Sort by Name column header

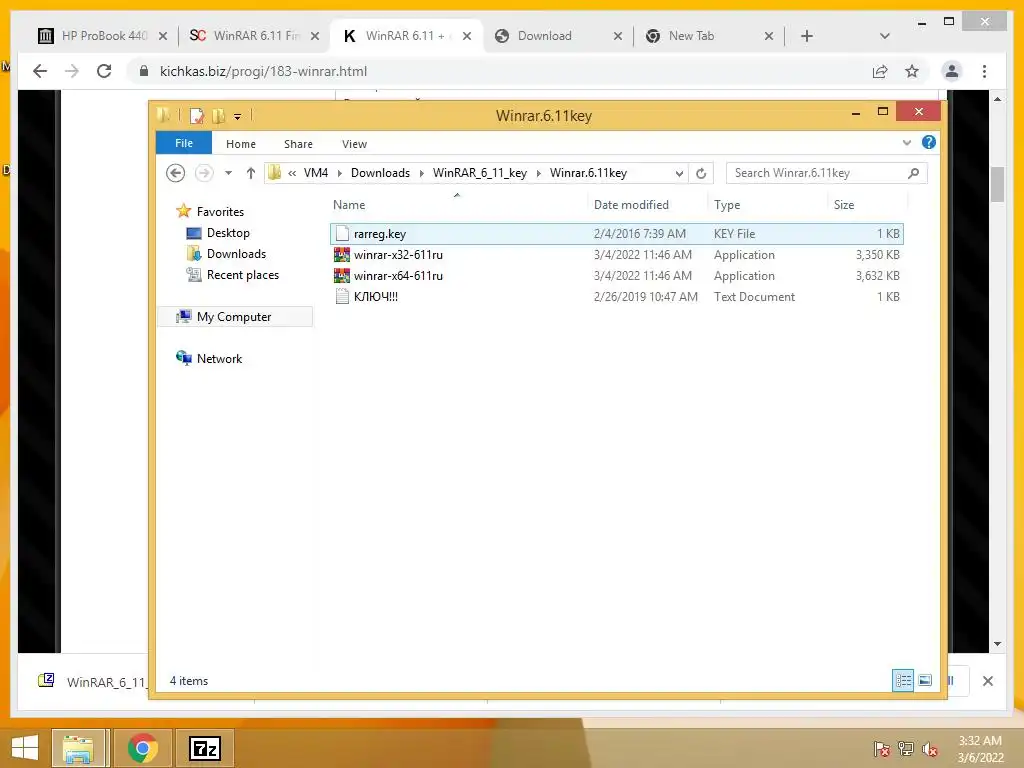(x=349, y=205)
